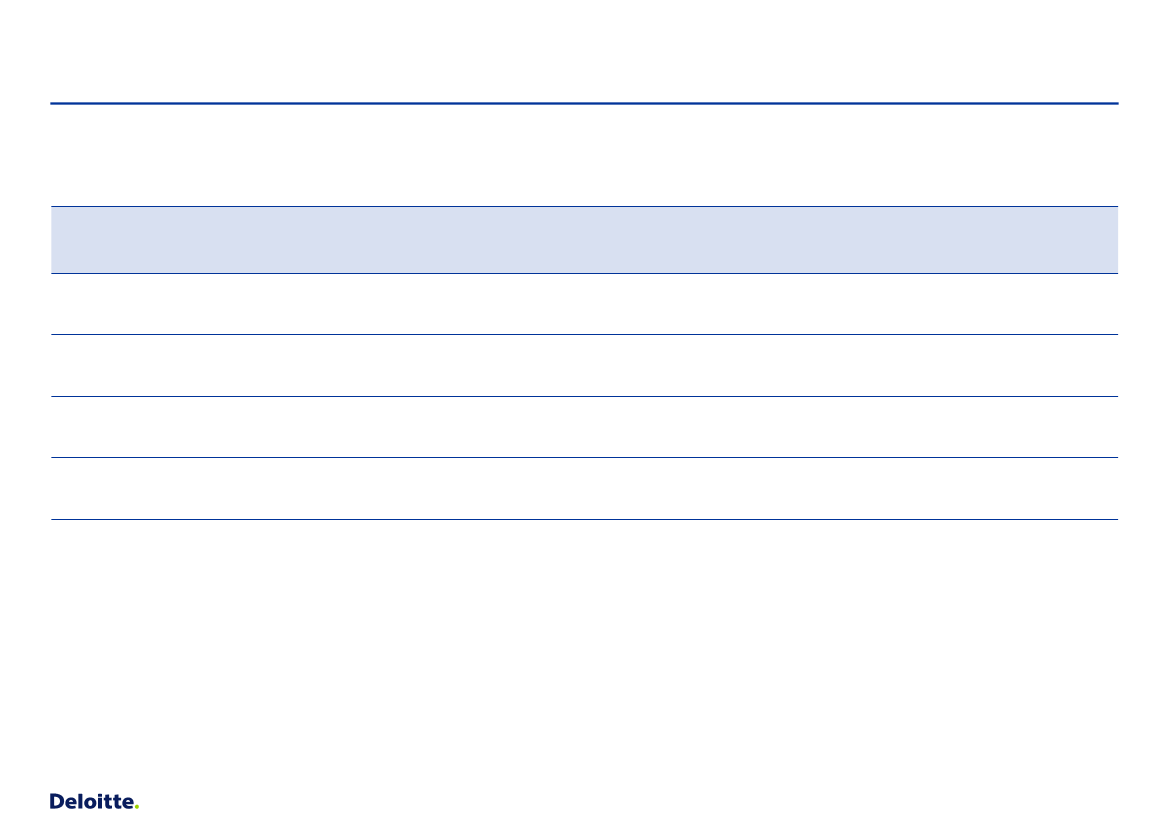Click the green dot in Deloitte logo

tap(136, 808)
